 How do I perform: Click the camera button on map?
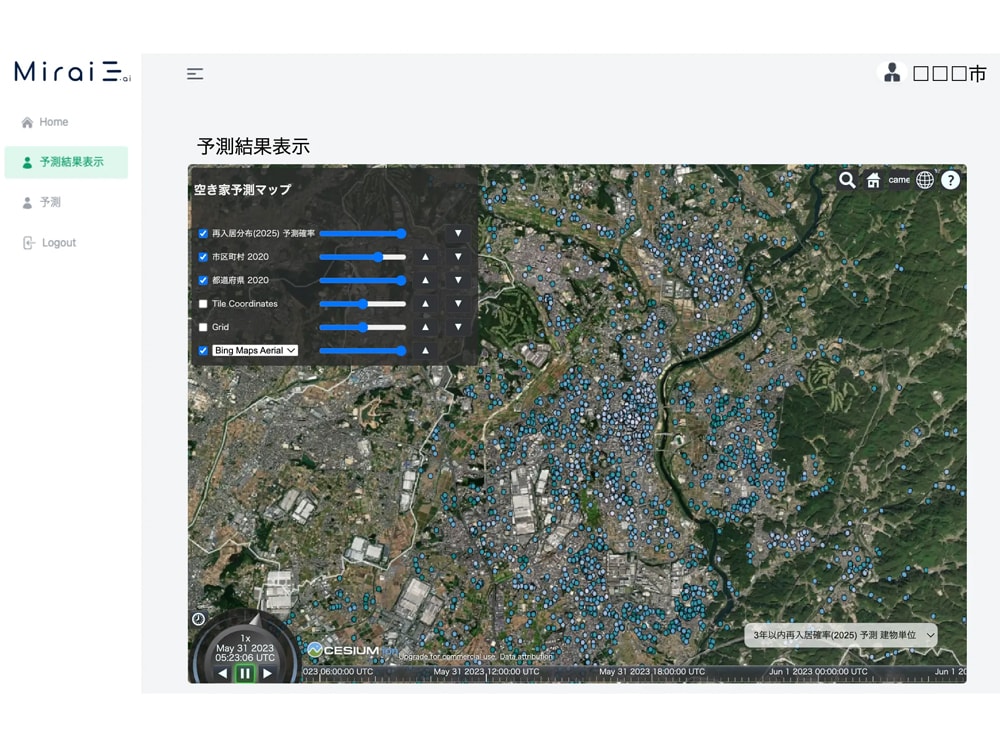[899, 180]
